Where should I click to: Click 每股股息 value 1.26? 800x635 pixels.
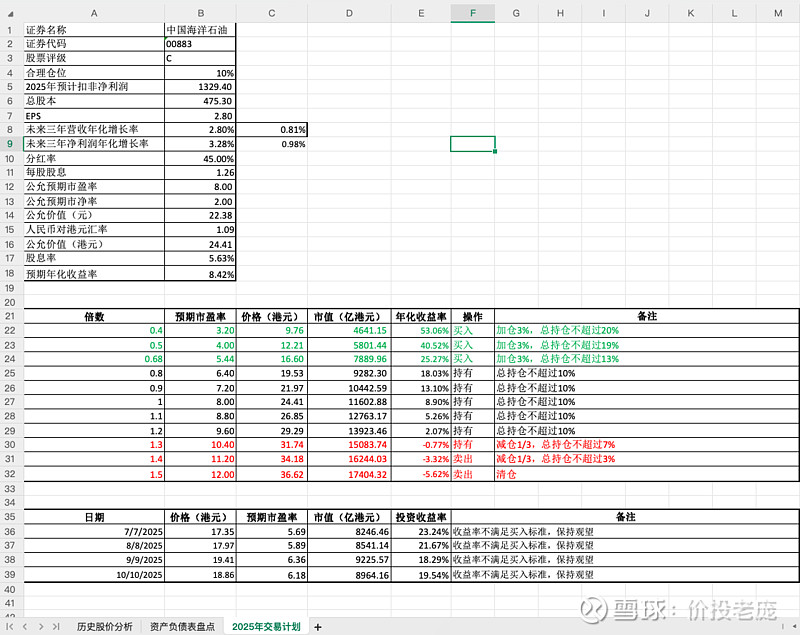201,172
